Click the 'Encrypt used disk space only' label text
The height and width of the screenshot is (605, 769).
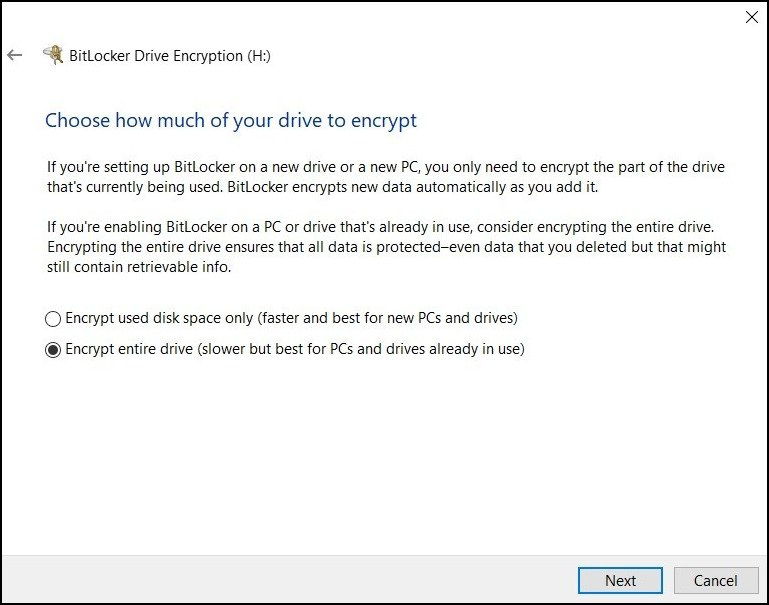pos(159,318)
